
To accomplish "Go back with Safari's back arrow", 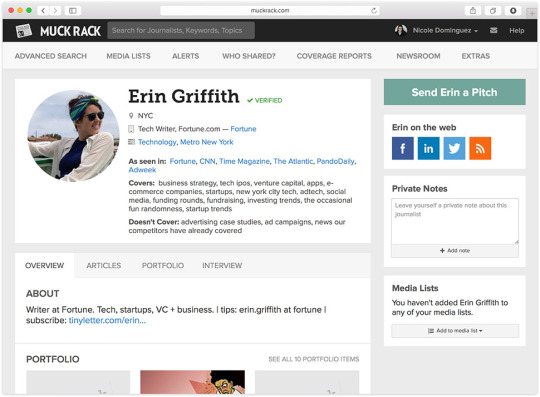I will (43, 11).
